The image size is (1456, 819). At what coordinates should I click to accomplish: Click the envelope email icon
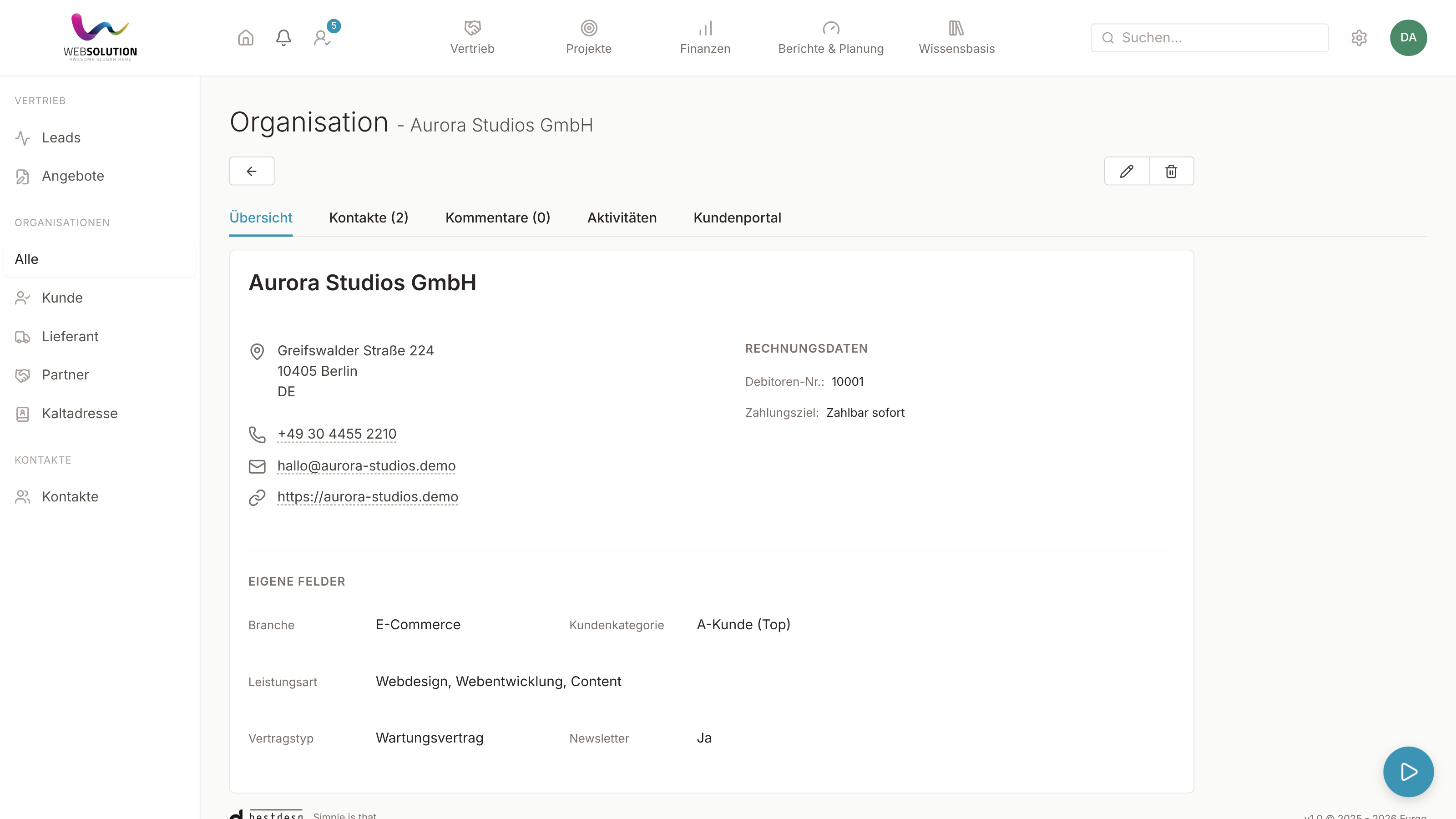(x=257, y=466)
